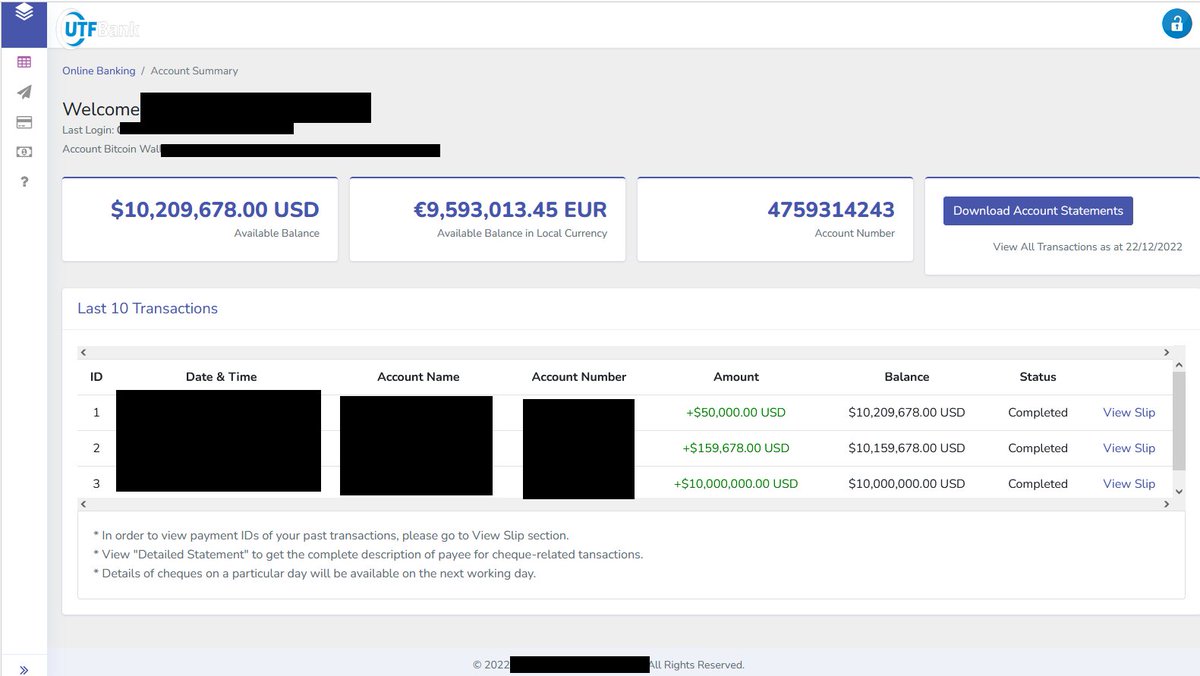Click table's top scroll left arrow
The image size is (1200, 676).
click(x=84, y=353)
